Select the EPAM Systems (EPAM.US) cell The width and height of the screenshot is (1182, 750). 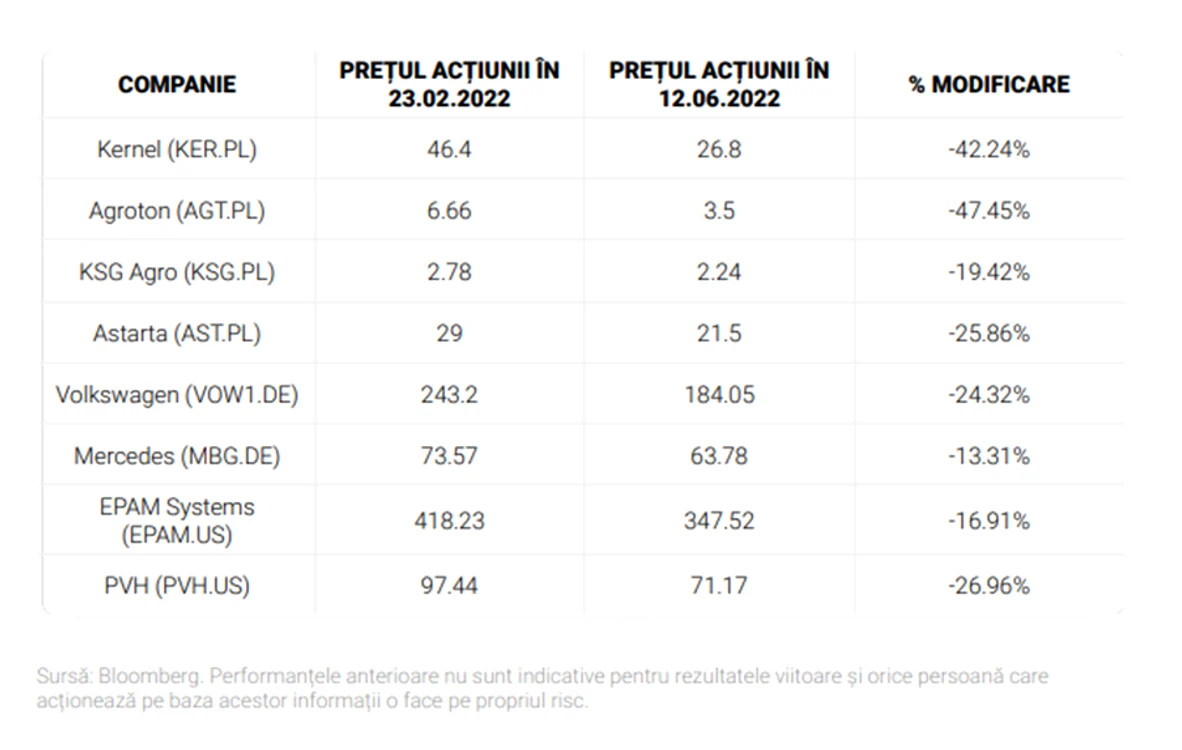pyautogui.click(x=177, y=521)
